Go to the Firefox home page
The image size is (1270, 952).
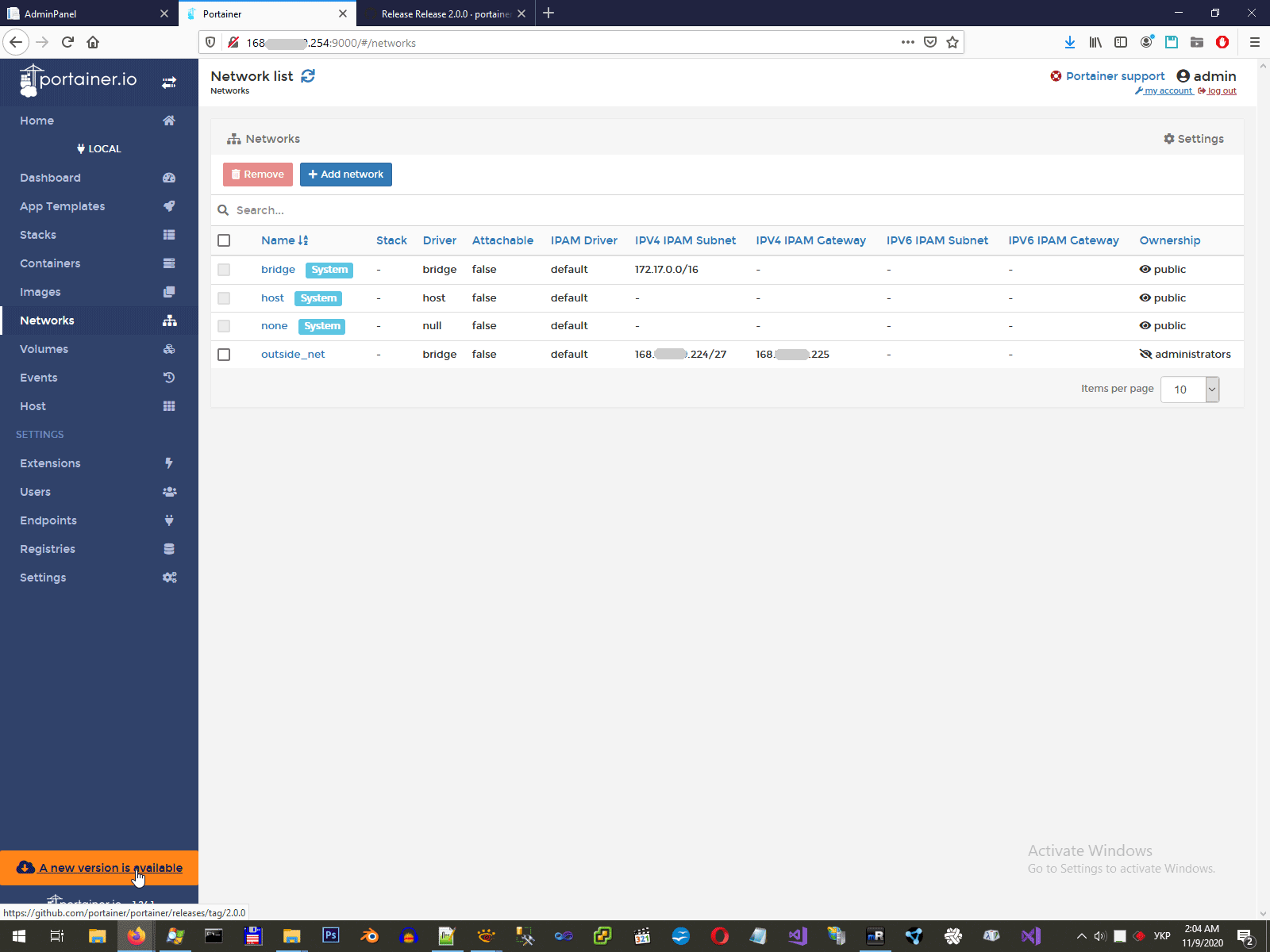93,42
